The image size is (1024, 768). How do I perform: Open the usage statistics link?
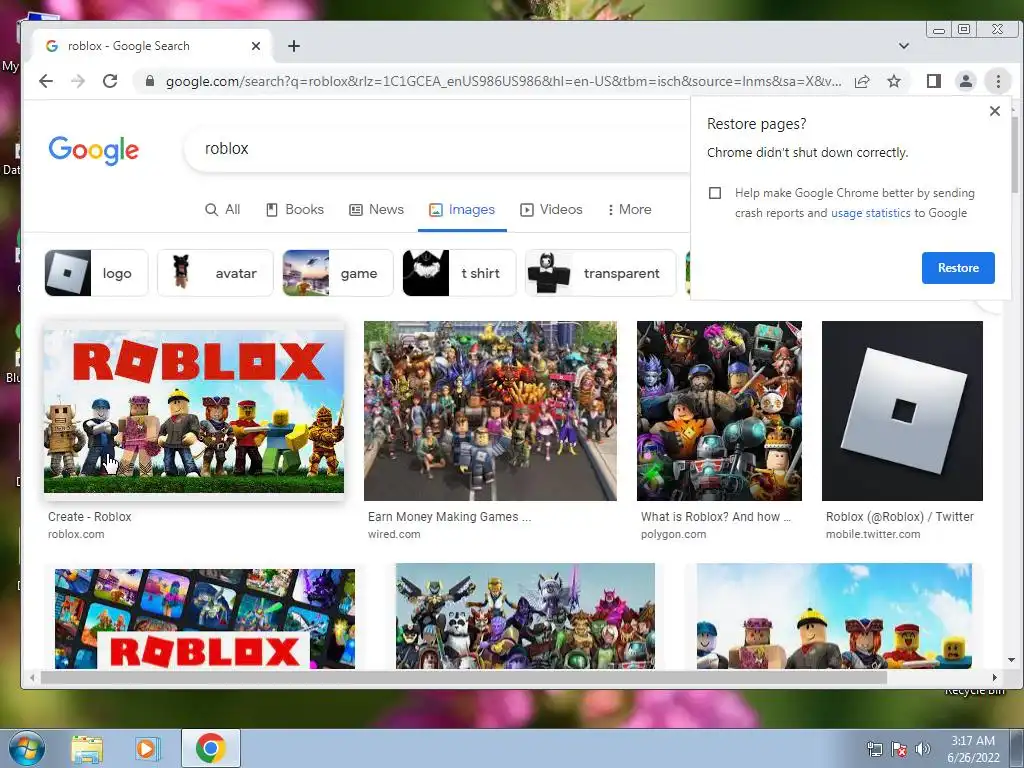[x=870, y=213]
